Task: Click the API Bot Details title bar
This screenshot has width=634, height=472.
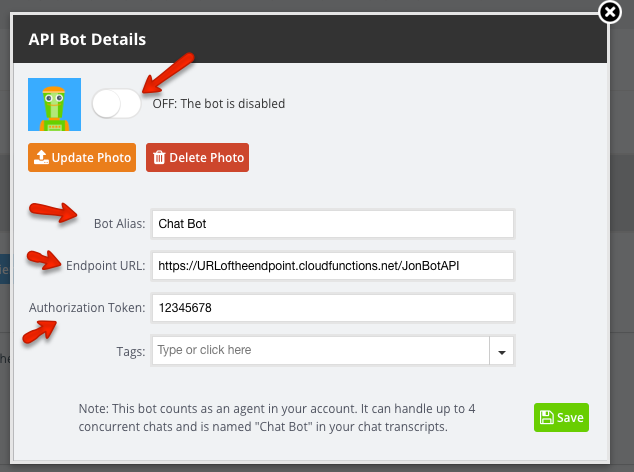Action: (x=310, y=39)
